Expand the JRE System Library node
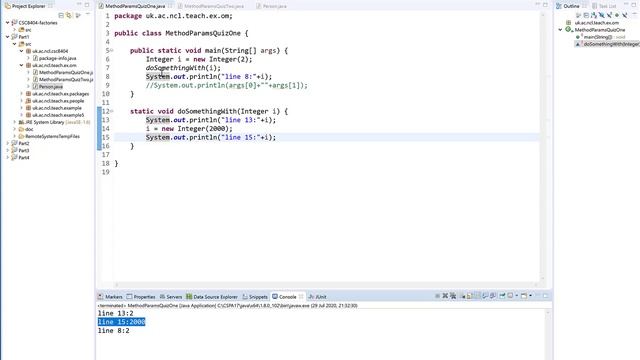The image size is (640, 360). pos(15,122)
